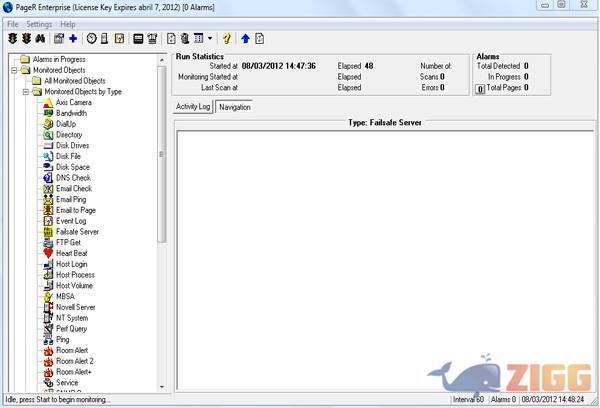Click the black card toolbar icon
Screen dimensions: 600x408
[138, 39]
